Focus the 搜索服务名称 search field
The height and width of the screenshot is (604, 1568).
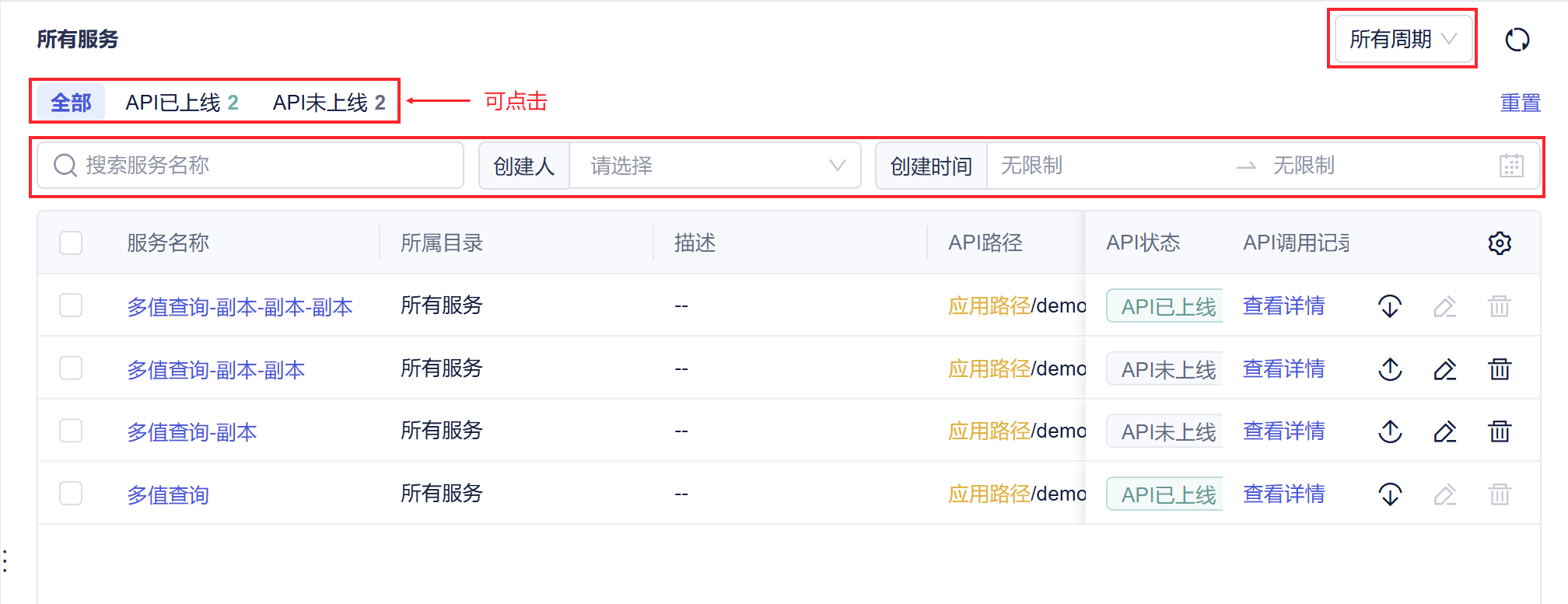pyautogui.click(x=250, y=166)
